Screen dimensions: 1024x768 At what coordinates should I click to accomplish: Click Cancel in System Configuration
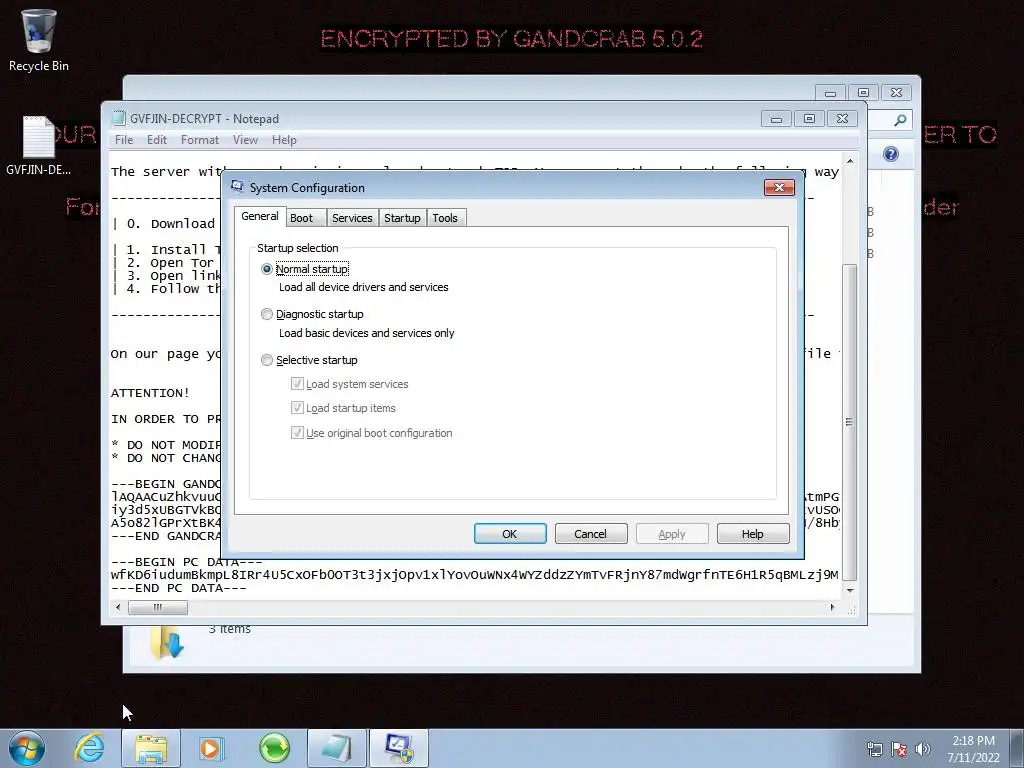coord(590,534)
